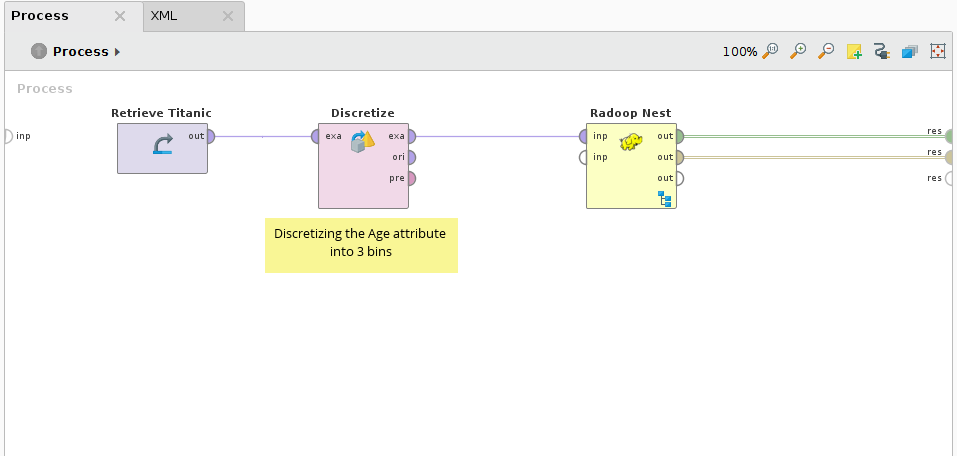
Task: Click the blue stacked layers toolbar icon
Action: pyautogui.click(x=909, y=51)
